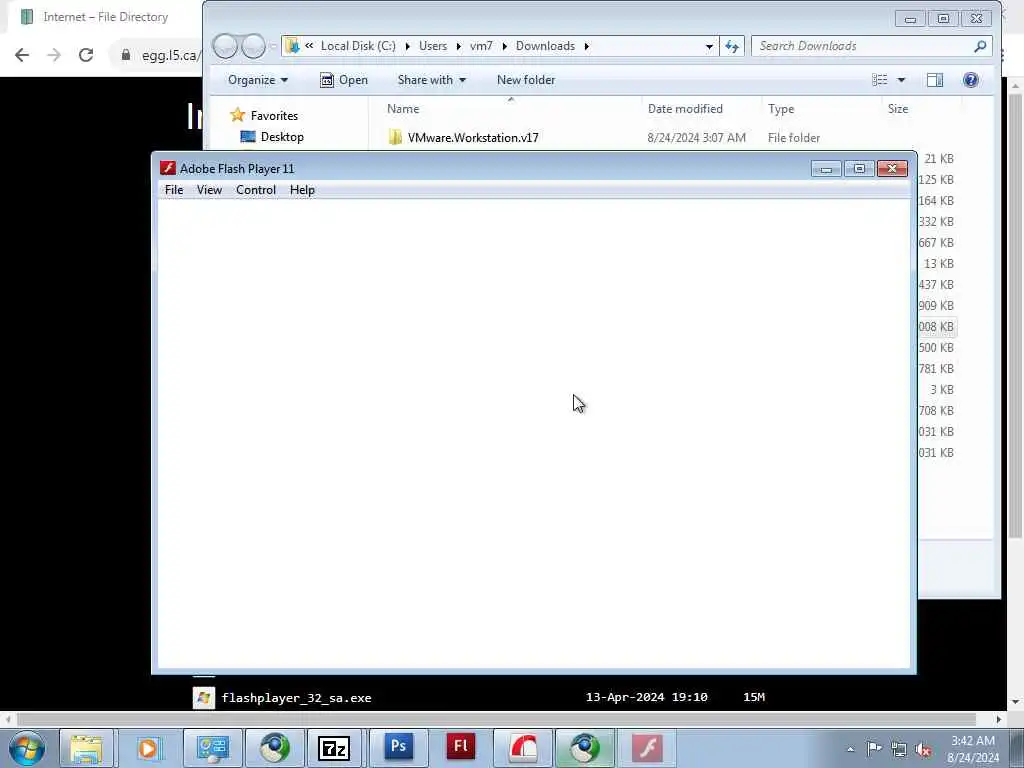Select vm7 in the breadcrumb path

point(481,46)
